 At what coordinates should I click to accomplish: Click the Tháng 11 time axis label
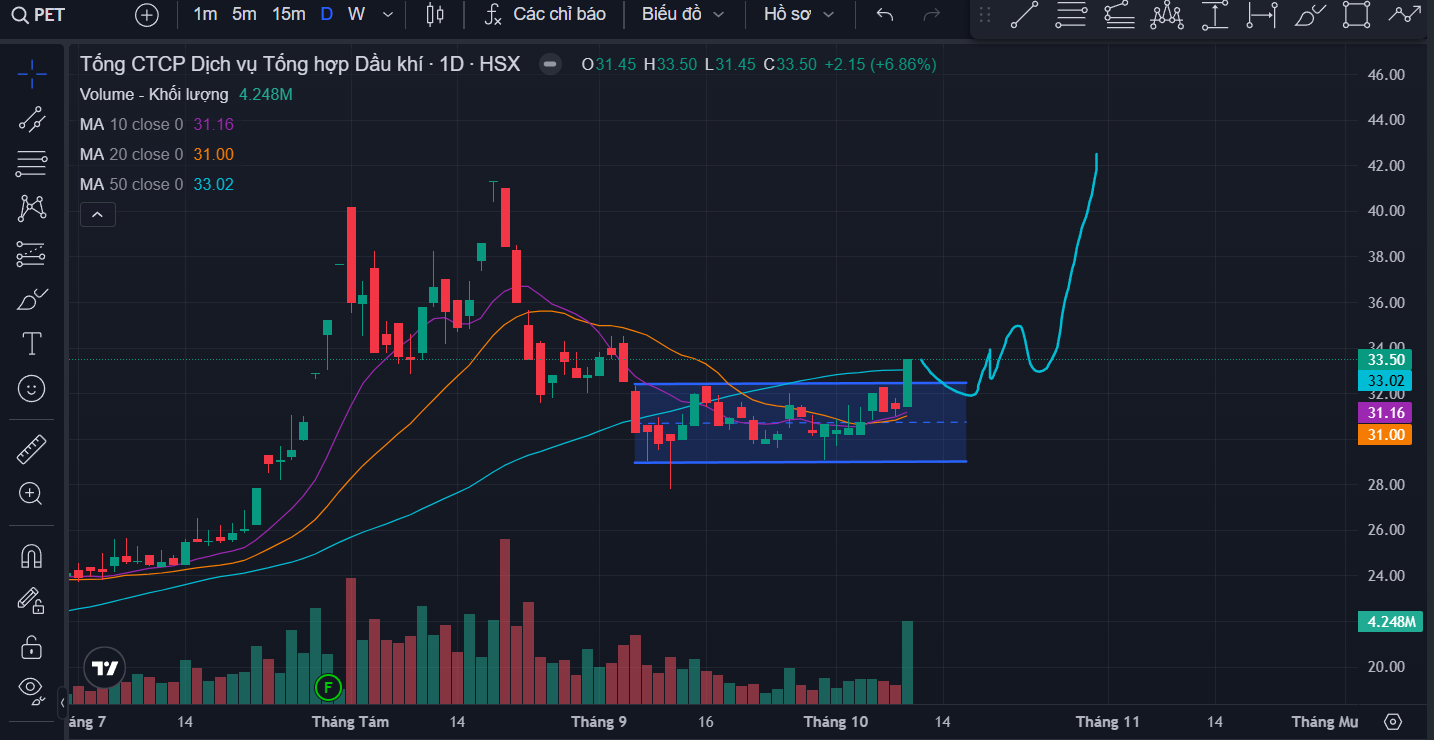[1108, 721]
